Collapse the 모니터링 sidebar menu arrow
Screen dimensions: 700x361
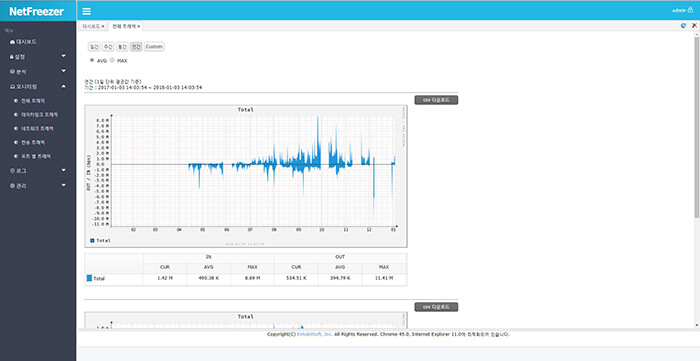click(63, 86)
